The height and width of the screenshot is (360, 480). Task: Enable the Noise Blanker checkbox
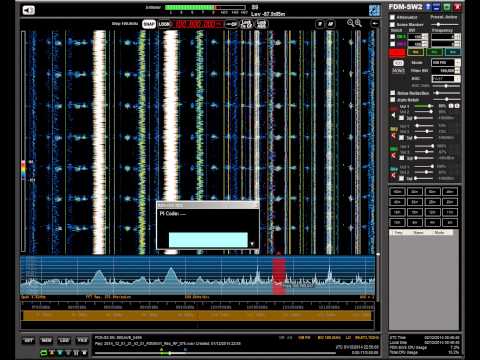(392, 24)
